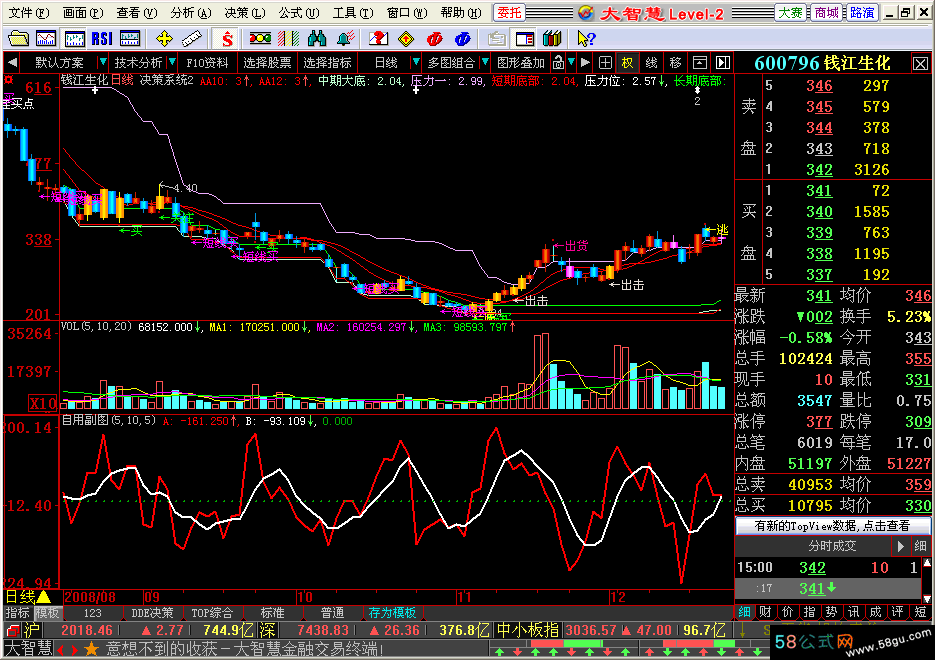Click the red circular D icon
Viewport: 935px width, 660px height.
click(435, 39)
